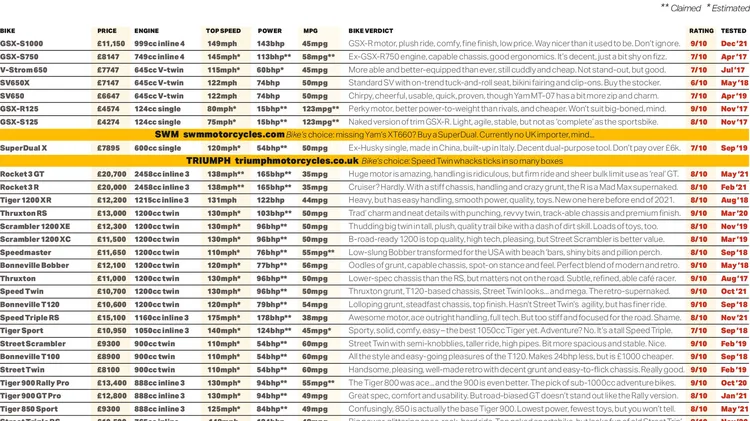Click the Oct'21 tested date for Speed Twin

point(734,291)
